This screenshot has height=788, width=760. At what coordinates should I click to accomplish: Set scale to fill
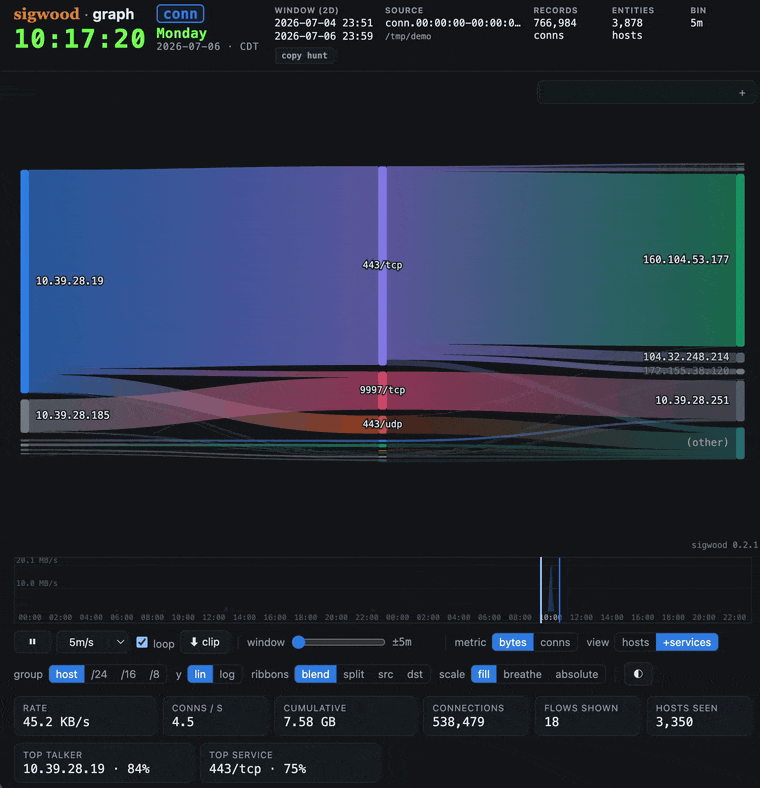click(x=484, y=674)
